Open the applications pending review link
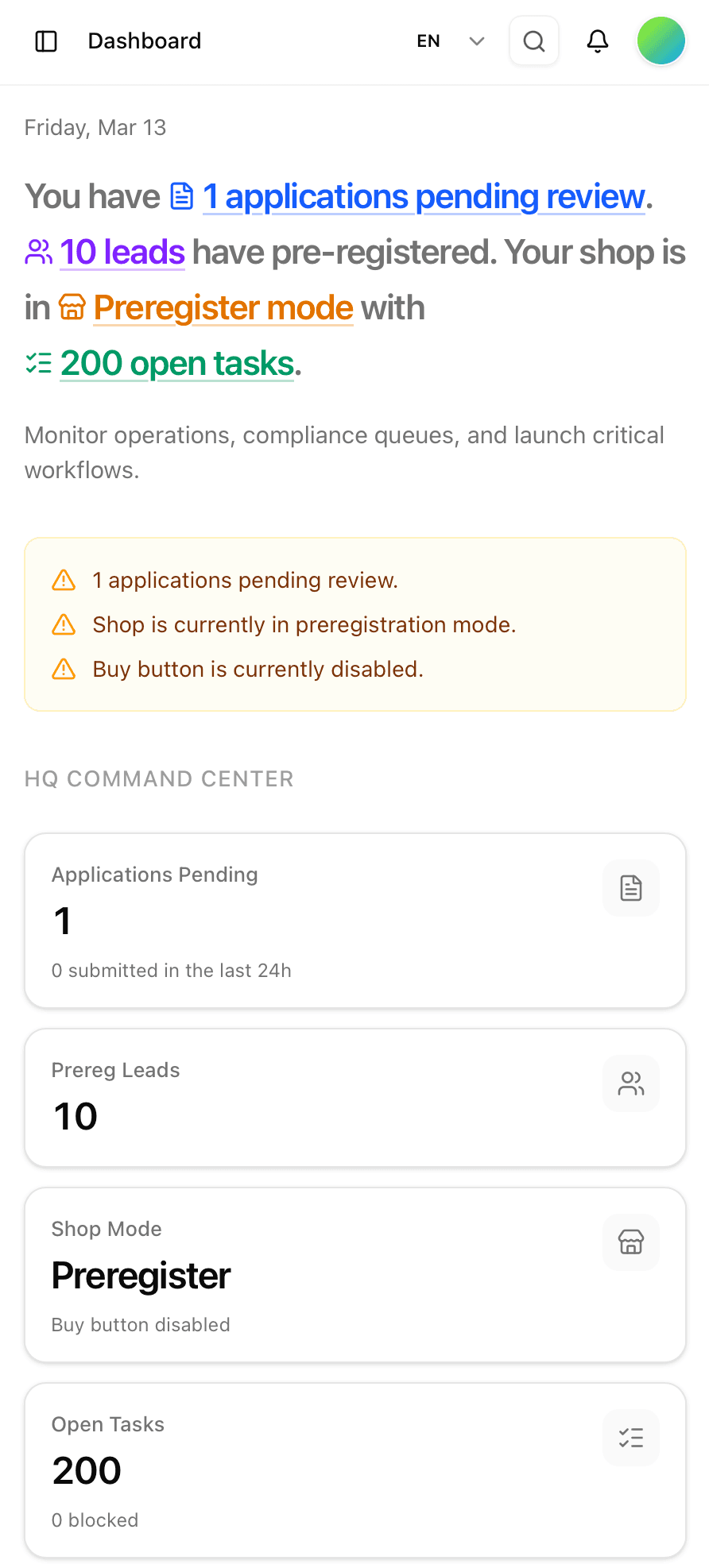This screenshot has height=1568, width=709. (x=424, y=197)
